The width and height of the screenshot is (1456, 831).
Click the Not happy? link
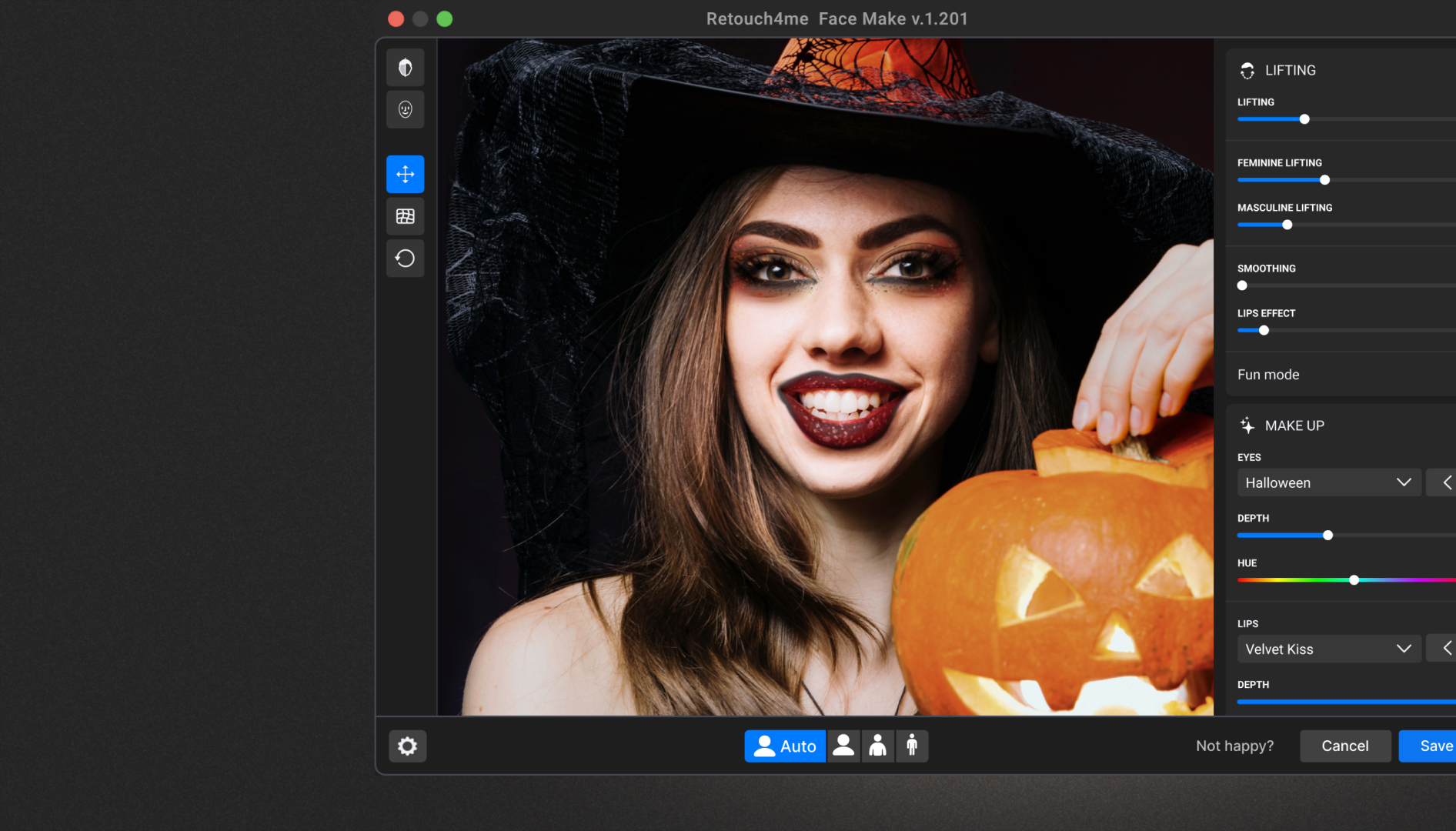[x=1234, y=746]
